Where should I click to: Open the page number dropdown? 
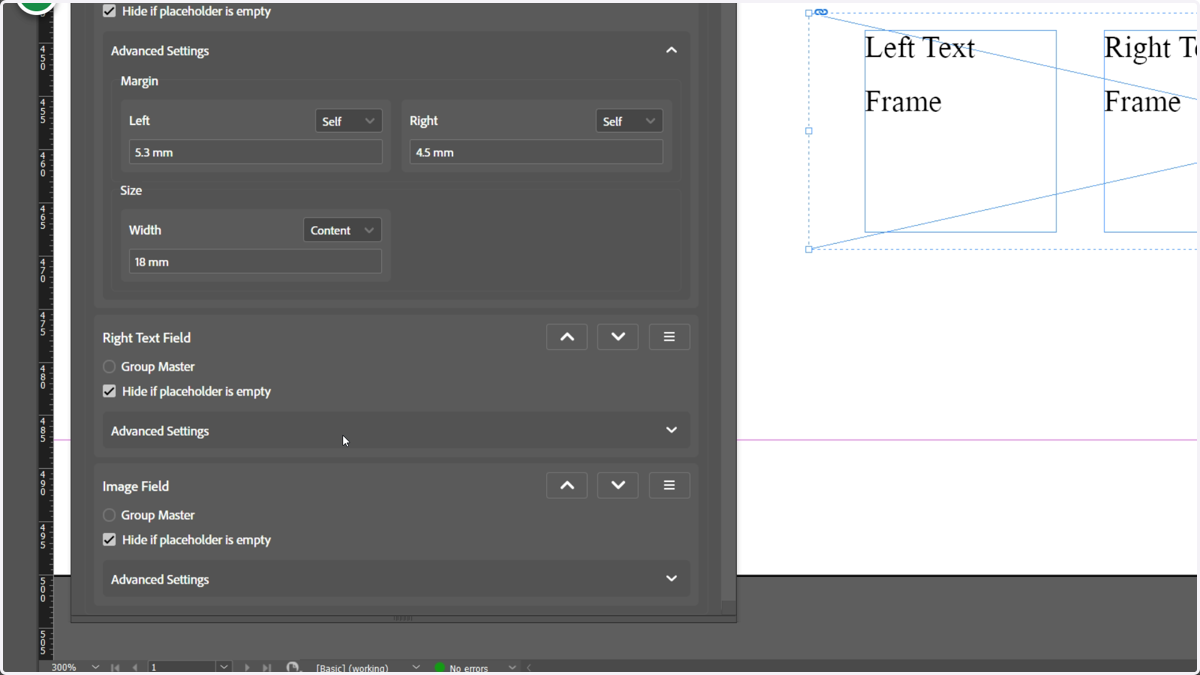[224, 667]
